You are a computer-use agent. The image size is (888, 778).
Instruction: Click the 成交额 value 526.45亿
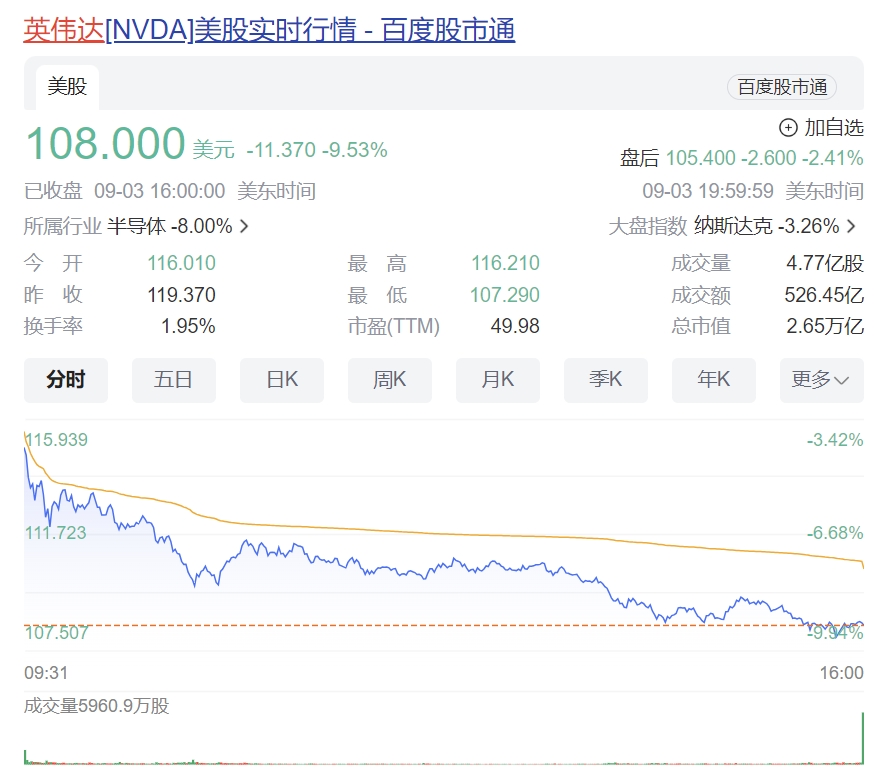(x=824, y=295)
